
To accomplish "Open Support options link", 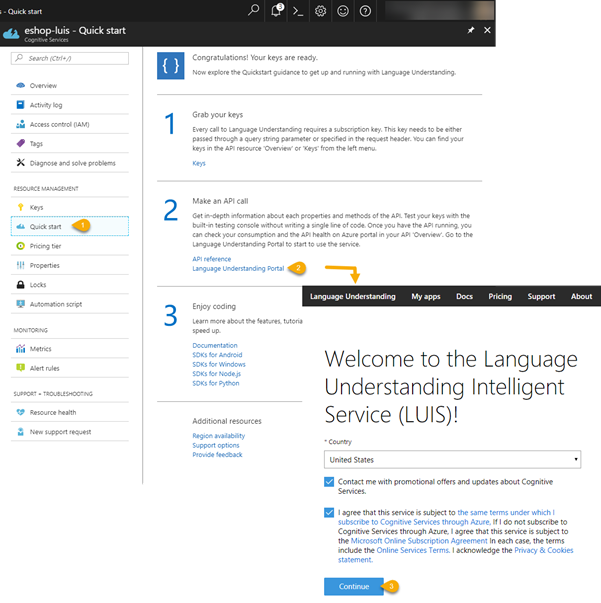I will tap(216, 445).
